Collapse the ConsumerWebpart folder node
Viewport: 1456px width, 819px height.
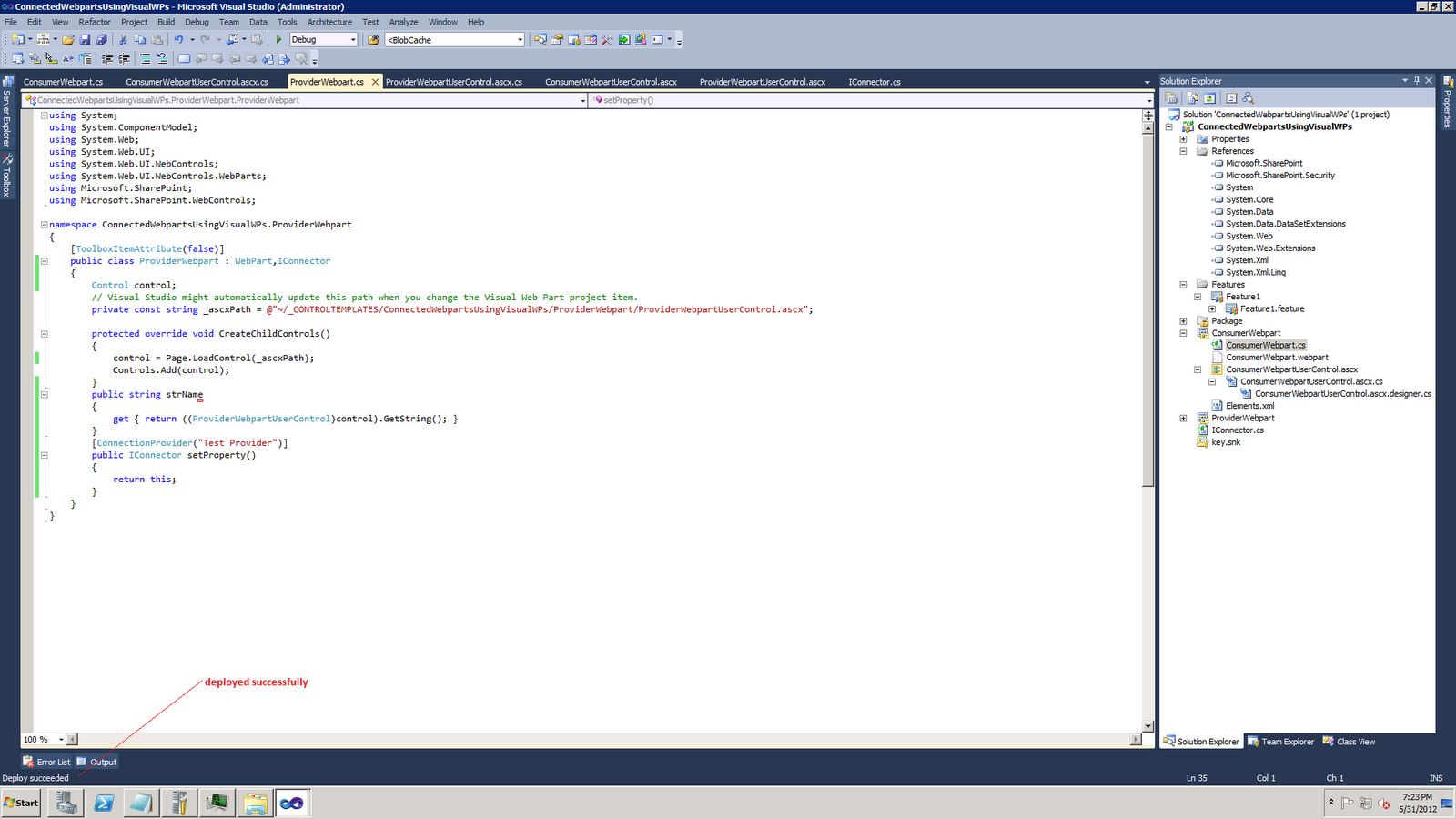click(1183, 333)
